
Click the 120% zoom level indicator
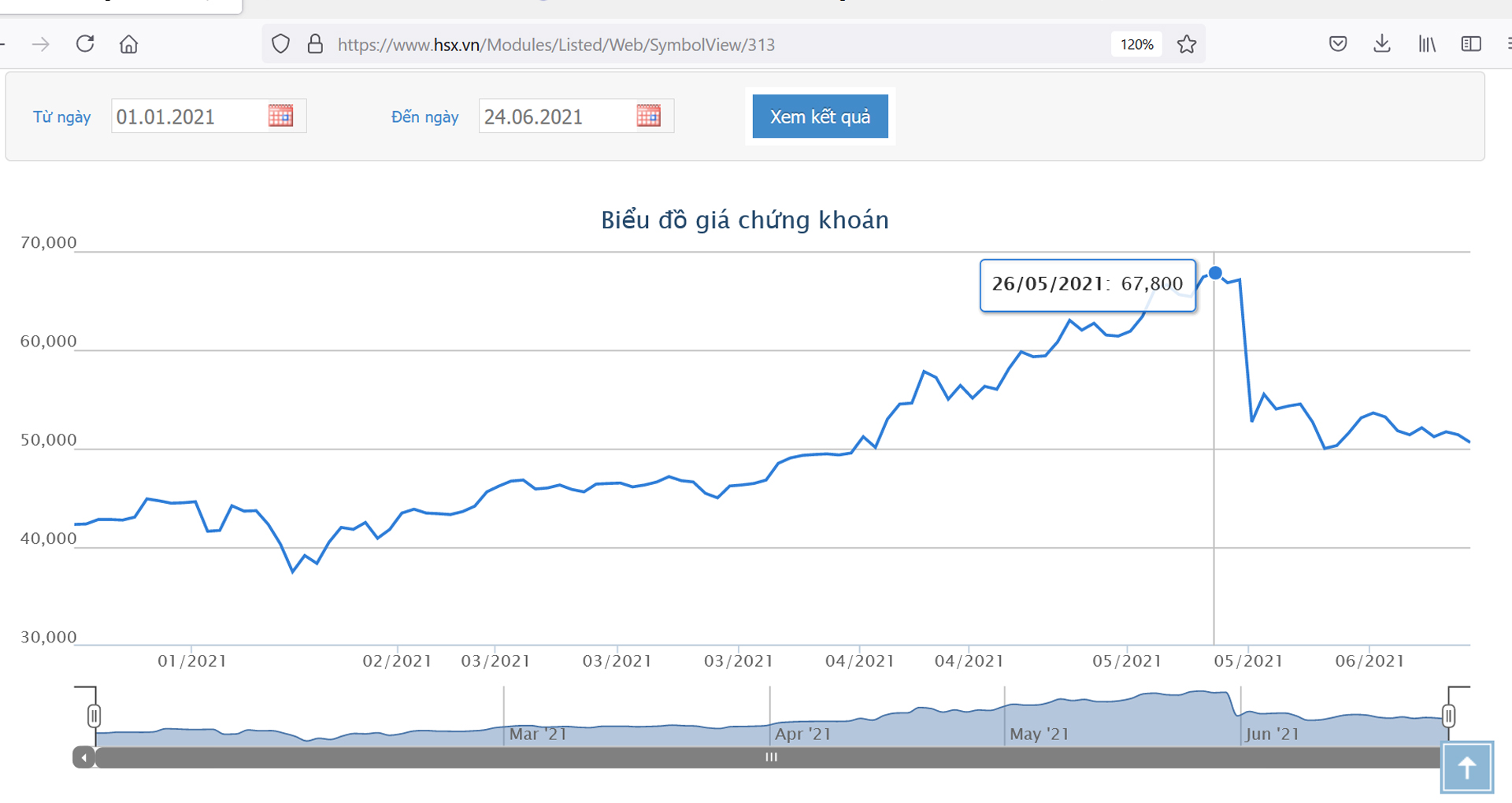(1136, 44)
